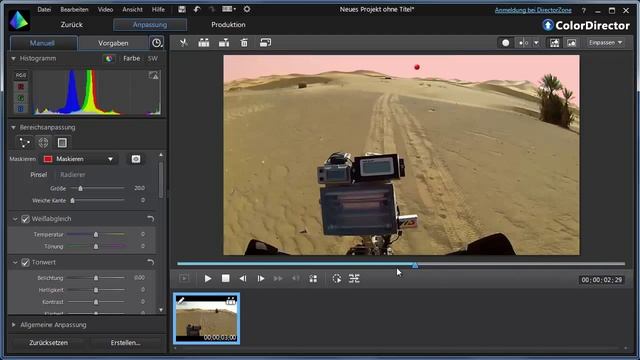Collapse the Bereichsanpassung section
This screenshot has width=640, height=360.
coord(13,127)
